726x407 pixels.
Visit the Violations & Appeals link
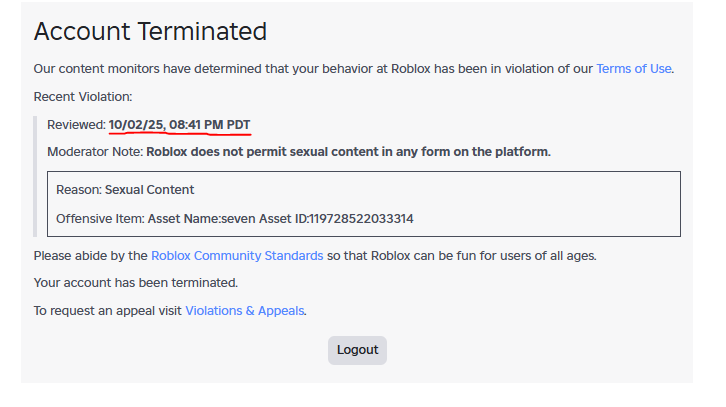pos(244,310)
